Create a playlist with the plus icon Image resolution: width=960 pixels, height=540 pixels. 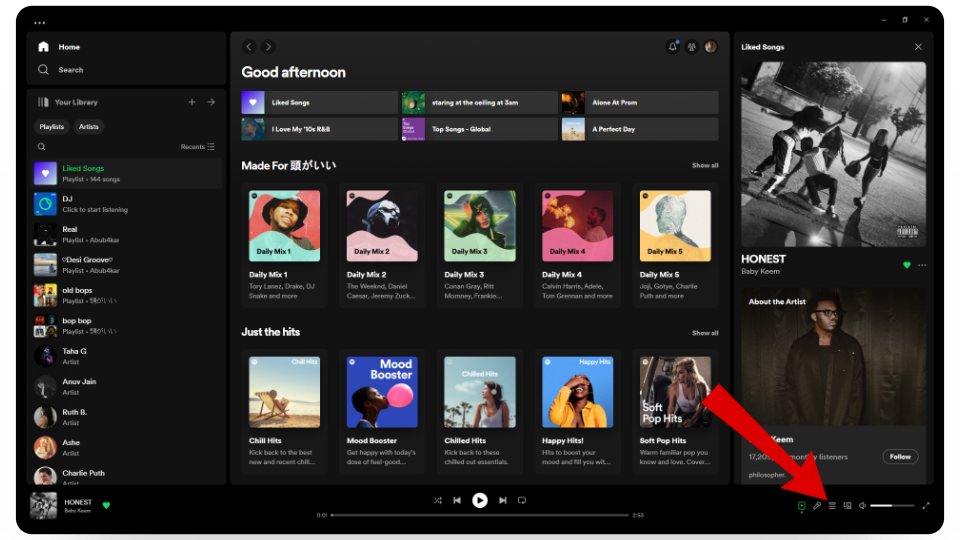(x=192, y=102)
